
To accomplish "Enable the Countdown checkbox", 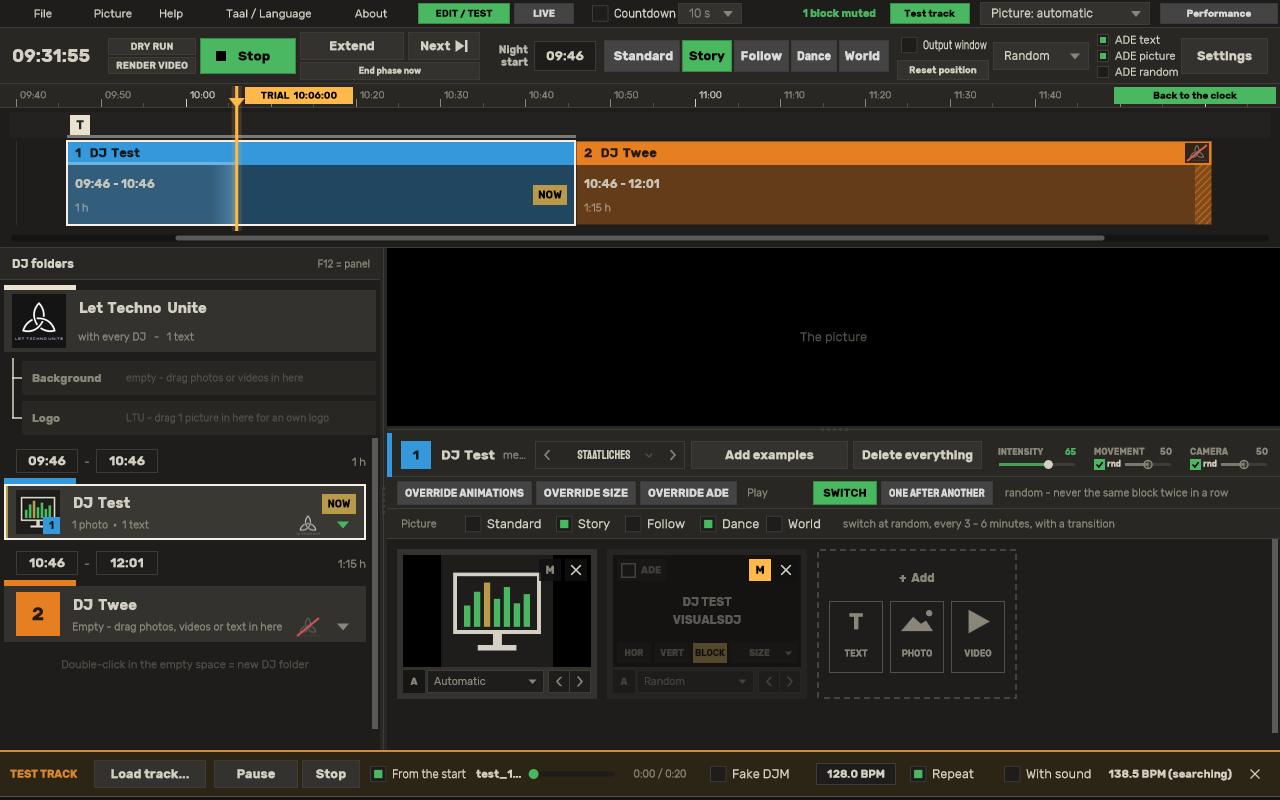I will pyautogui.click(x=600, y=14).
